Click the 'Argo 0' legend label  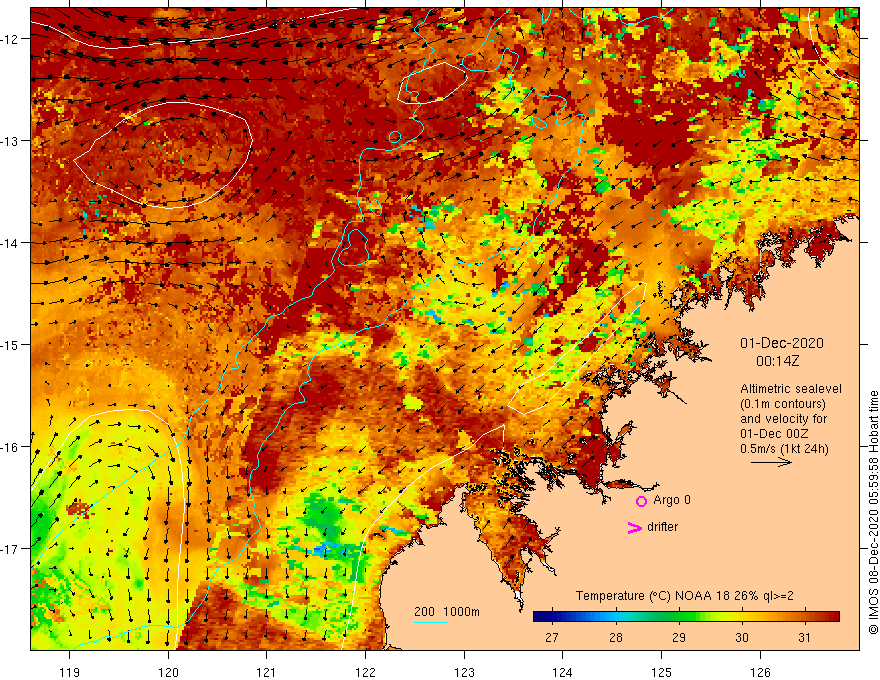pos(672,500)
